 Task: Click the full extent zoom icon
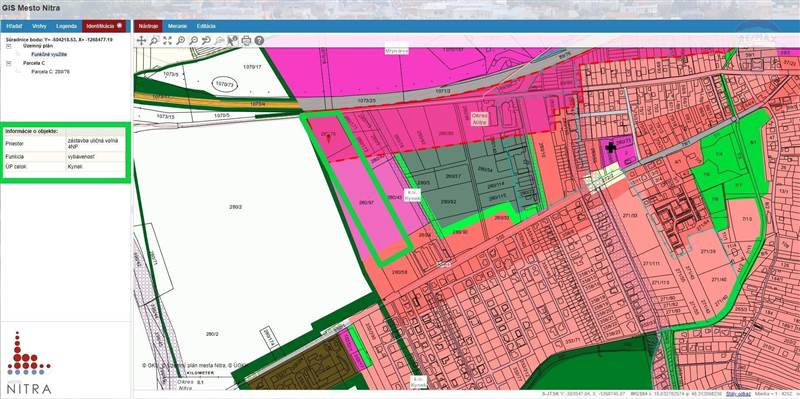click(x=167, y=40)
